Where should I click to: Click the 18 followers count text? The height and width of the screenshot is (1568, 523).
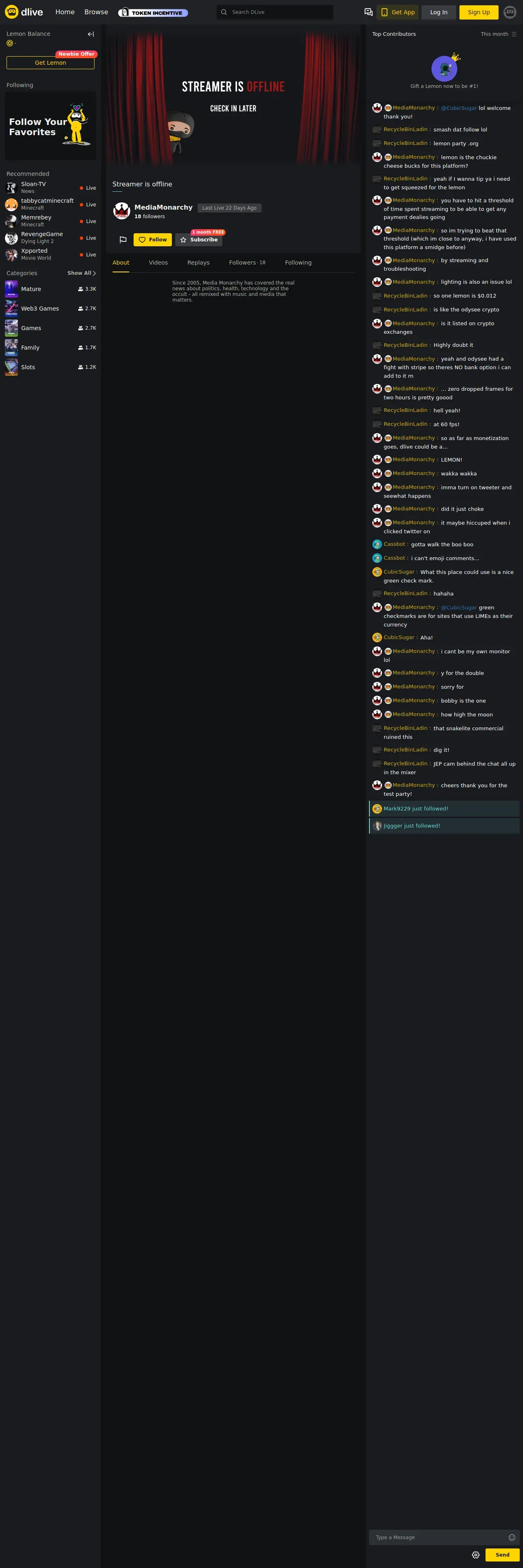click(149, 217)
